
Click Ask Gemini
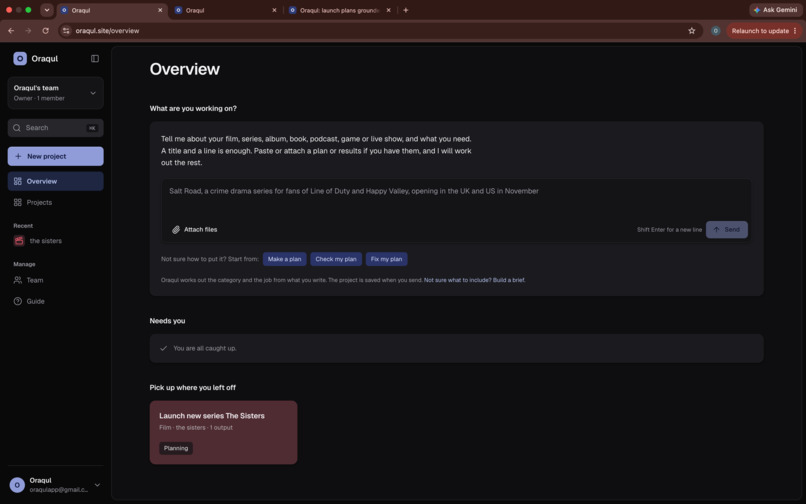pos(775,10)
